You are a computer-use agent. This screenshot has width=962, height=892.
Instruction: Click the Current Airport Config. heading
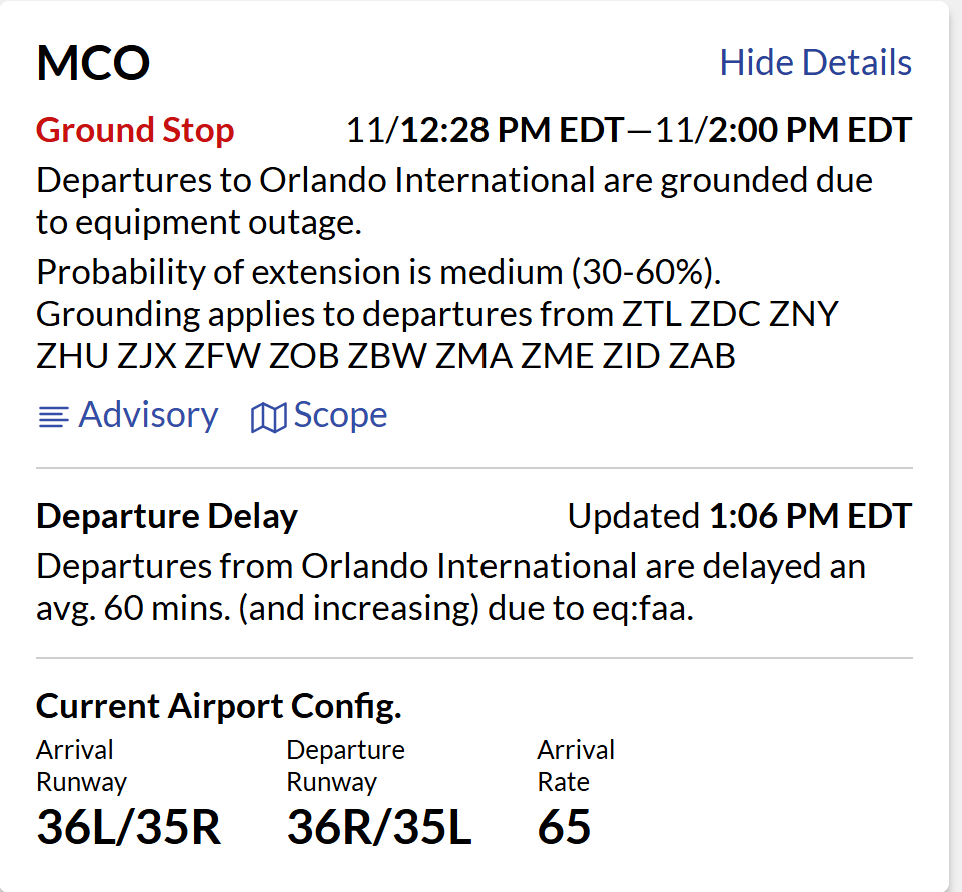click(219, 706)
